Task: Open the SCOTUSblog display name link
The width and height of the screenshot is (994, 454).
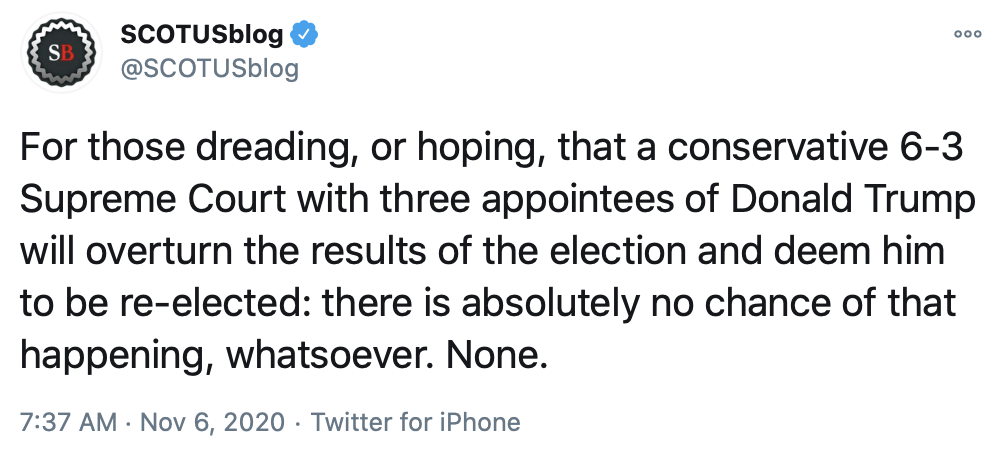Action: pos(203,35)
